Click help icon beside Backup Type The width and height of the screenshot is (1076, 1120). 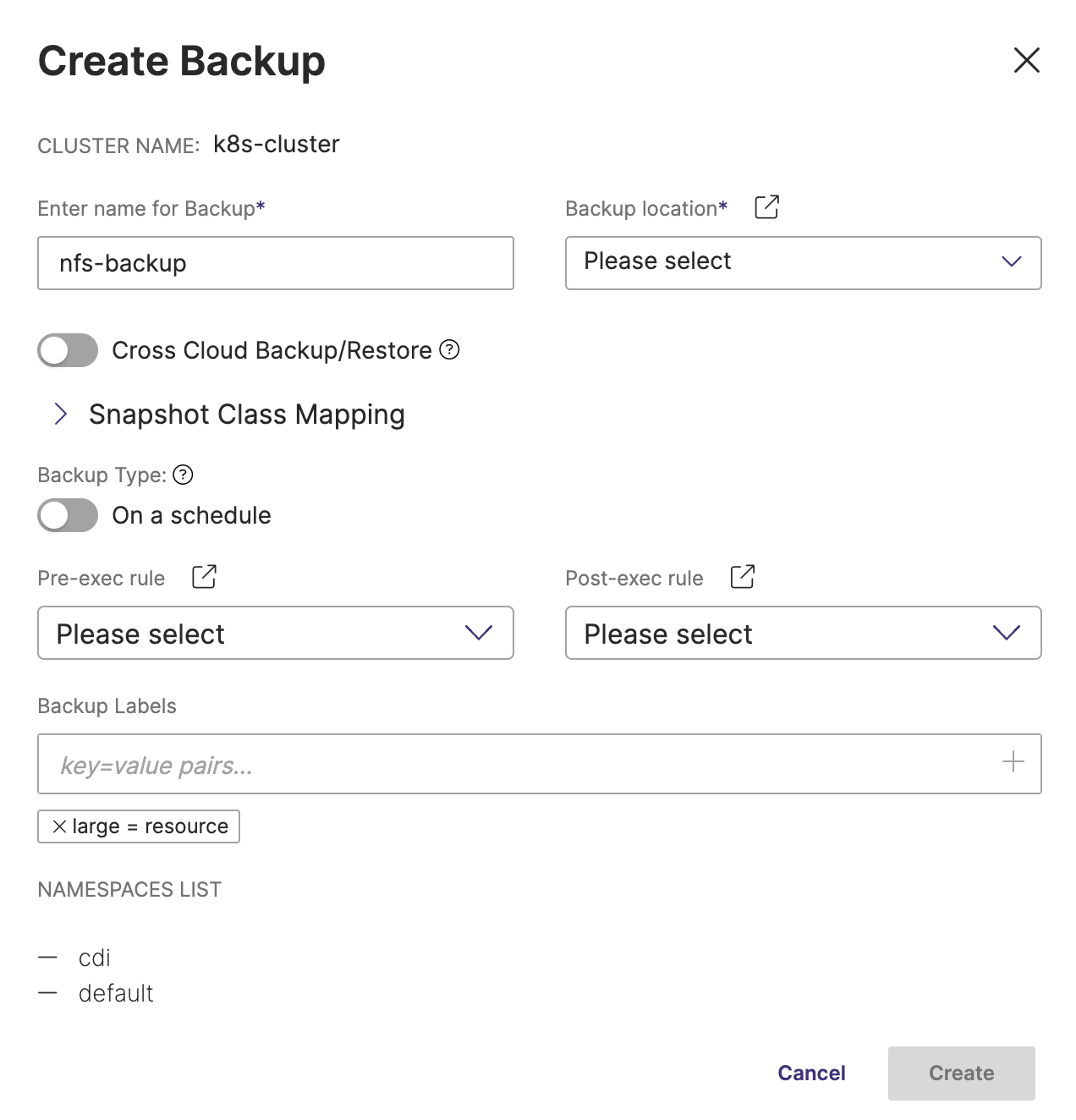click(x=183, y=475)
